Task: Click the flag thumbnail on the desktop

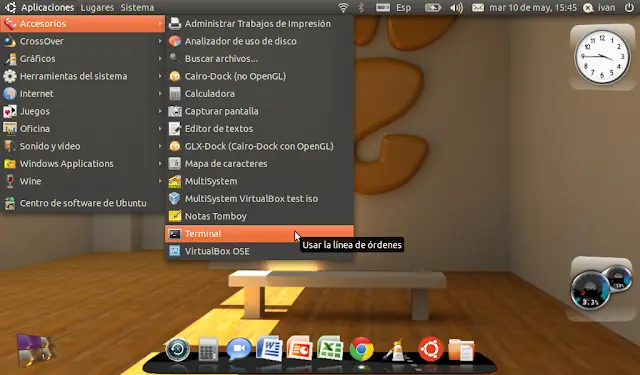Action: click(36, 349)
